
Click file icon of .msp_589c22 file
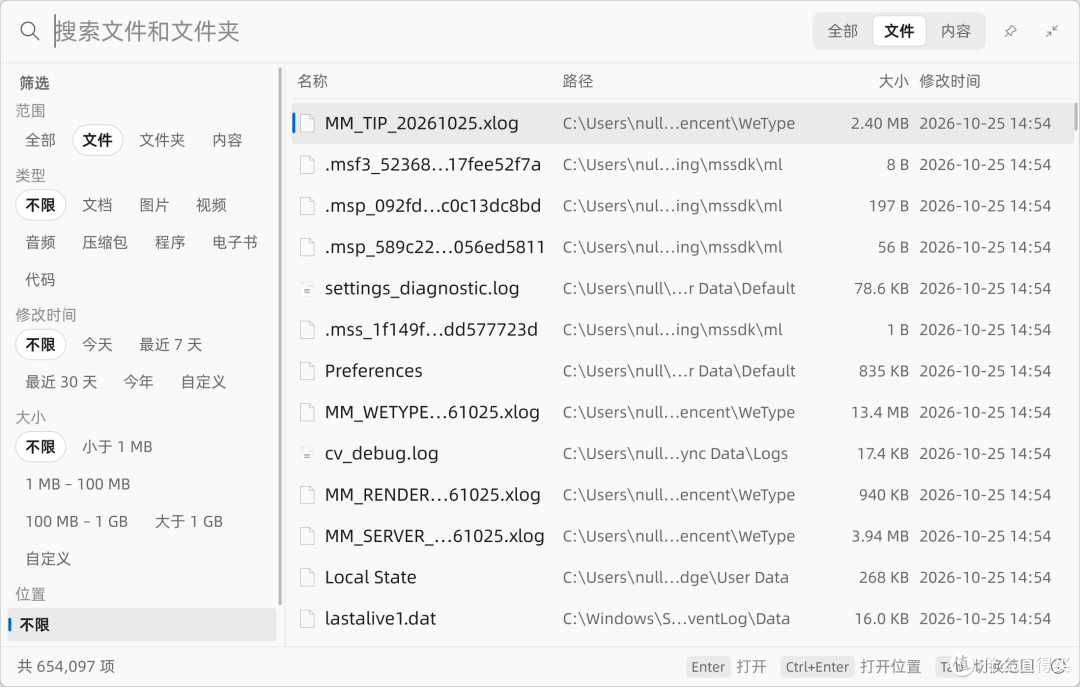[307, 247]
